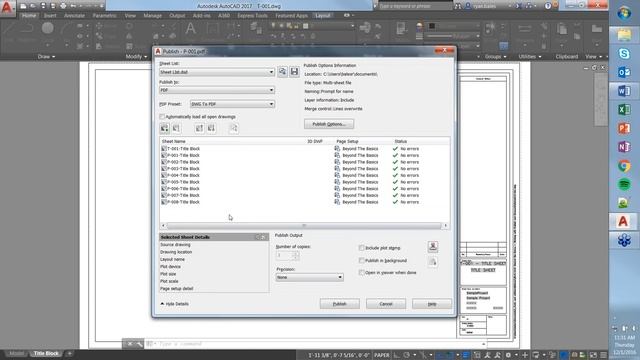Select the P-004-Title Block sheet row
This screenshot has height=360, width=640.
[305, 175]
